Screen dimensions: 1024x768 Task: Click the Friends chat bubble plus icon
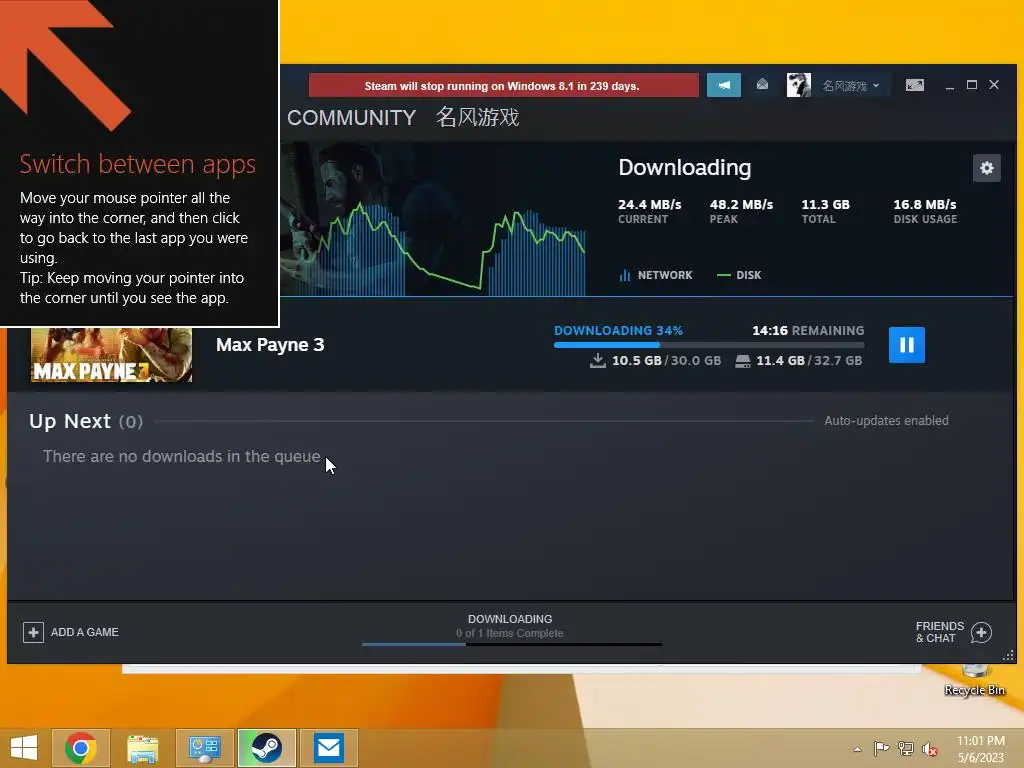[981, 632]
